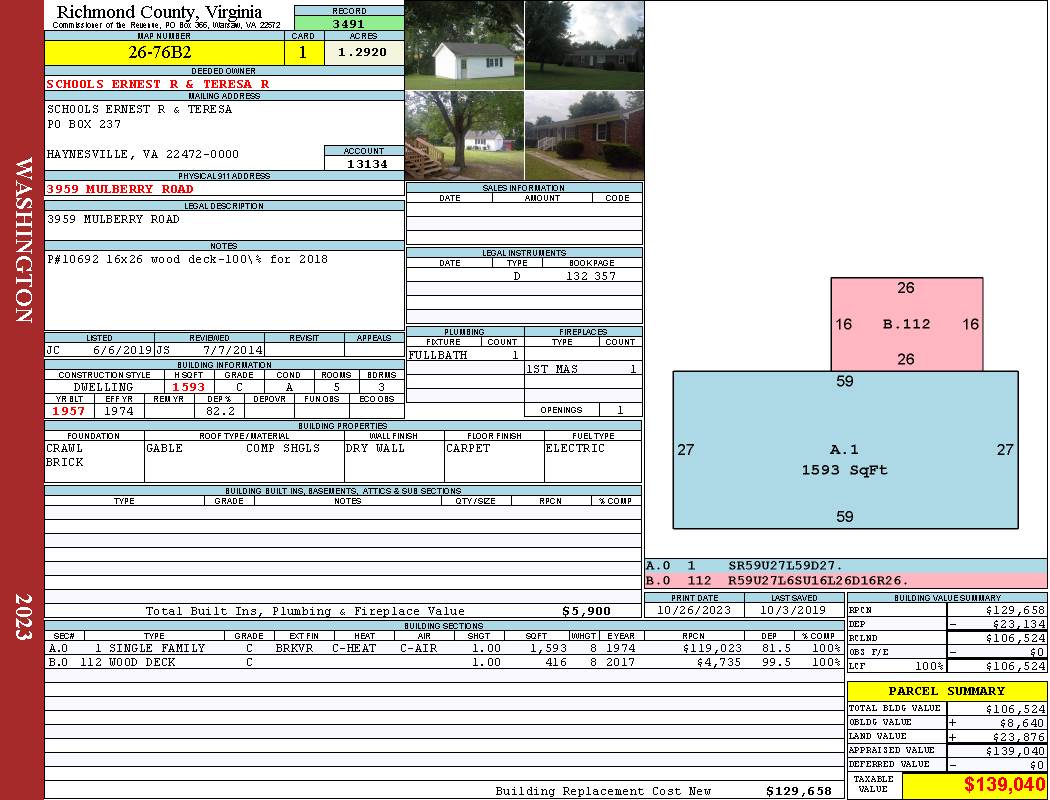Click the red taxable value $139,040

coord(1004,785)
